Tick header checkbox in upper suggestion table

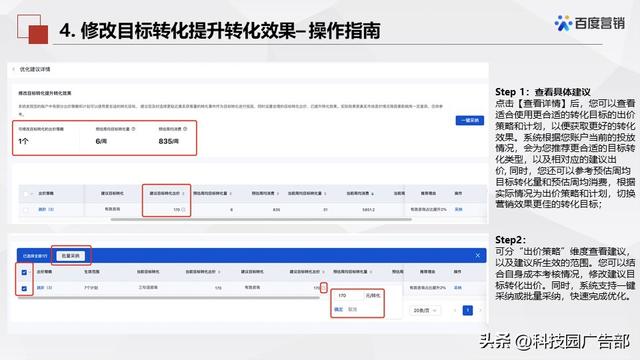26,193
